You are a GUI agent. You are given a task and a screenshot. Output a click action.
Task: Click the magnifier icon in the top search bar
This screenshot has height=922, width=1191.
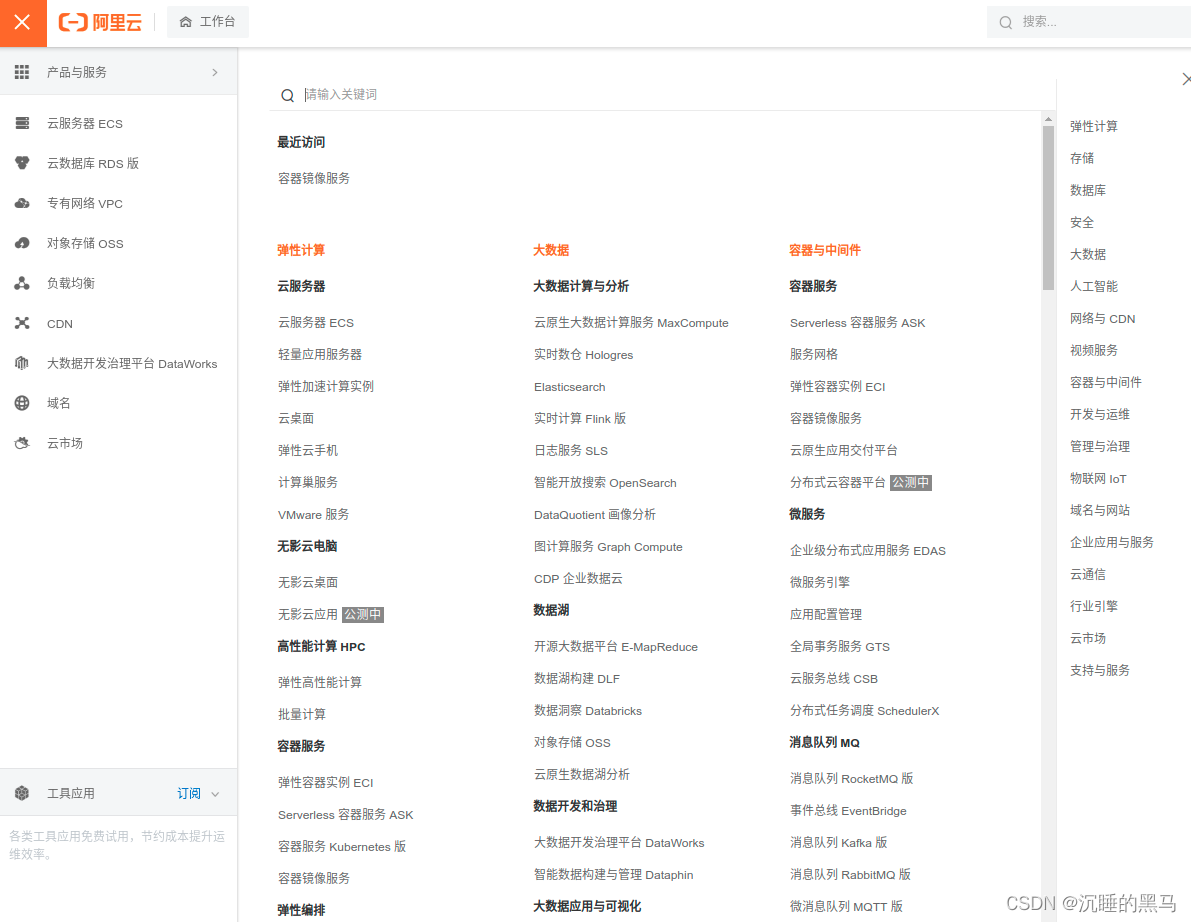click(x=1006, y=22)
